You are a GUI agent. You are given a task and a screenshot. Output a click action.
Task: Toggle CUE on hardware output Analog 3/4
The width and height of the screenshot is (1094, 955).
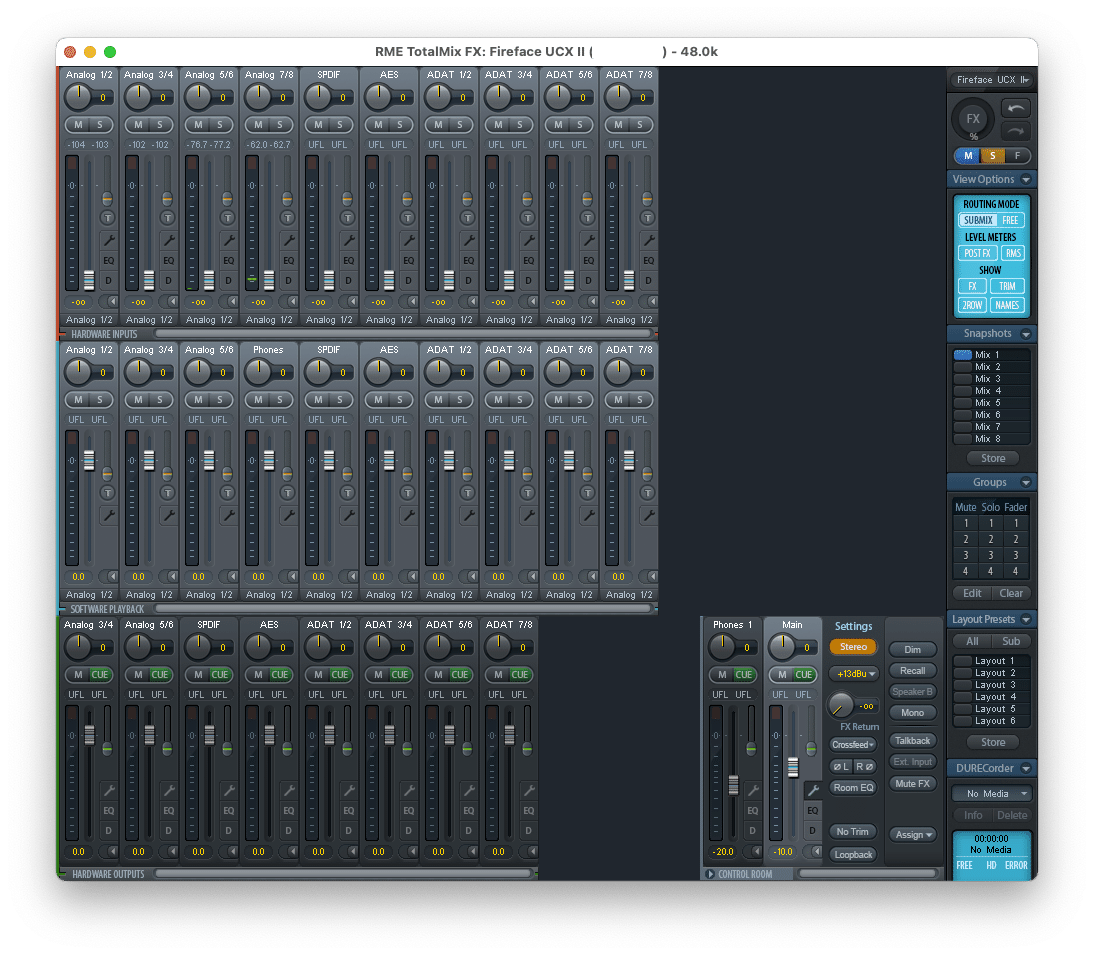pos(100,675)
